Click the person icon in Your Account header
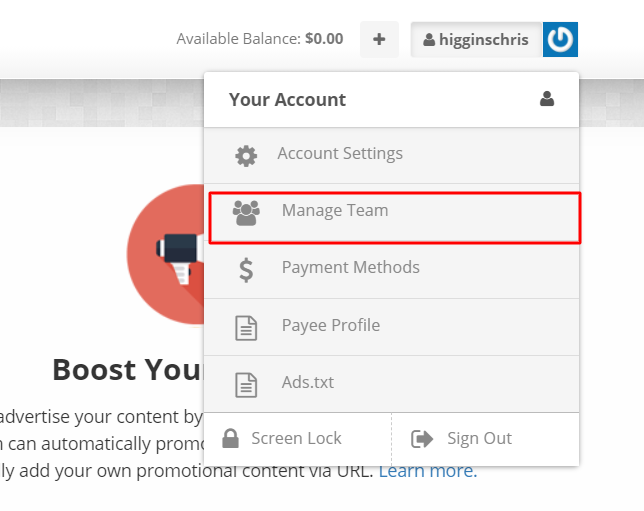644x511 pixels. [x=547, y=99]
